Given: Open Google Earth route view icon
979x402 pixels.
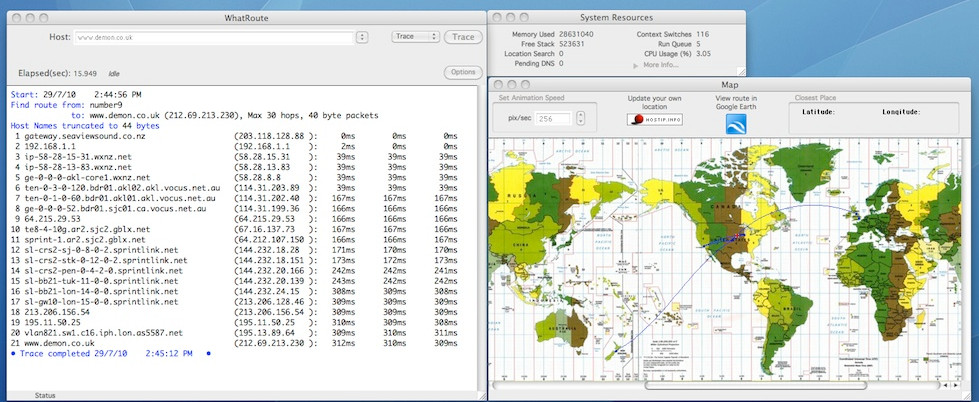Looking at the screenshot, I should [735, 124].
